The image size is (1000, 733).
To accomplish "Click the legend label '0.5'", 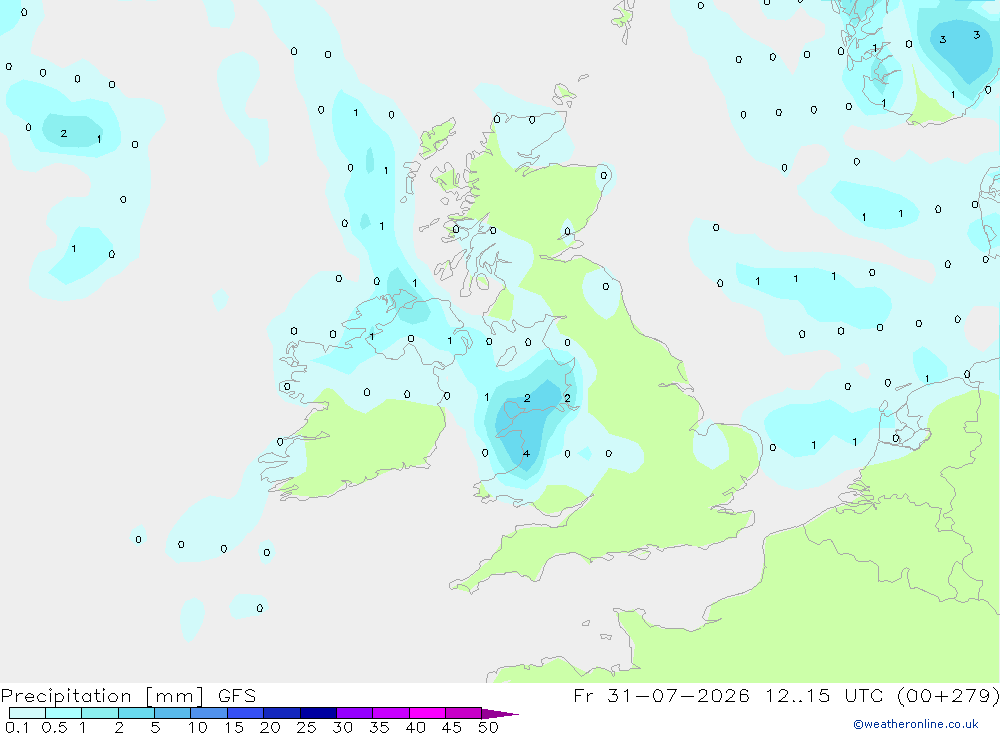I will tap(54, 727).
